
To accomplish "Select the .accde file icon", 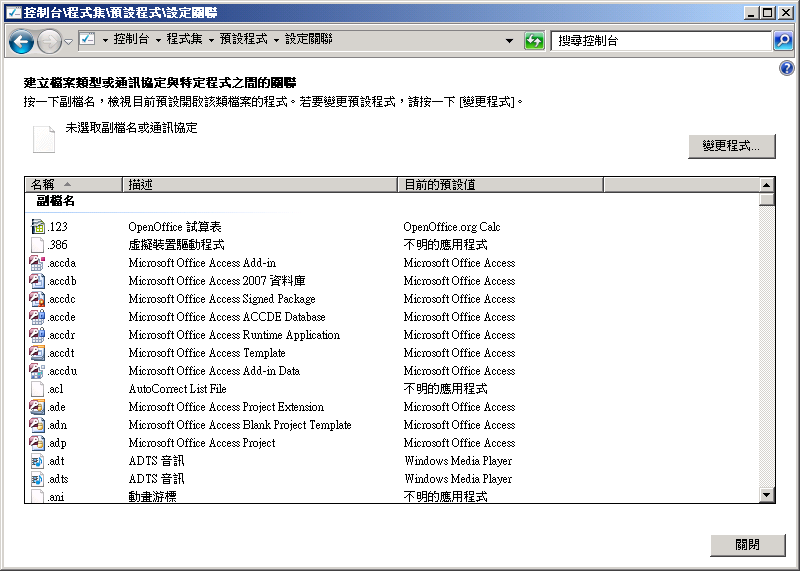I will [37, 317].
